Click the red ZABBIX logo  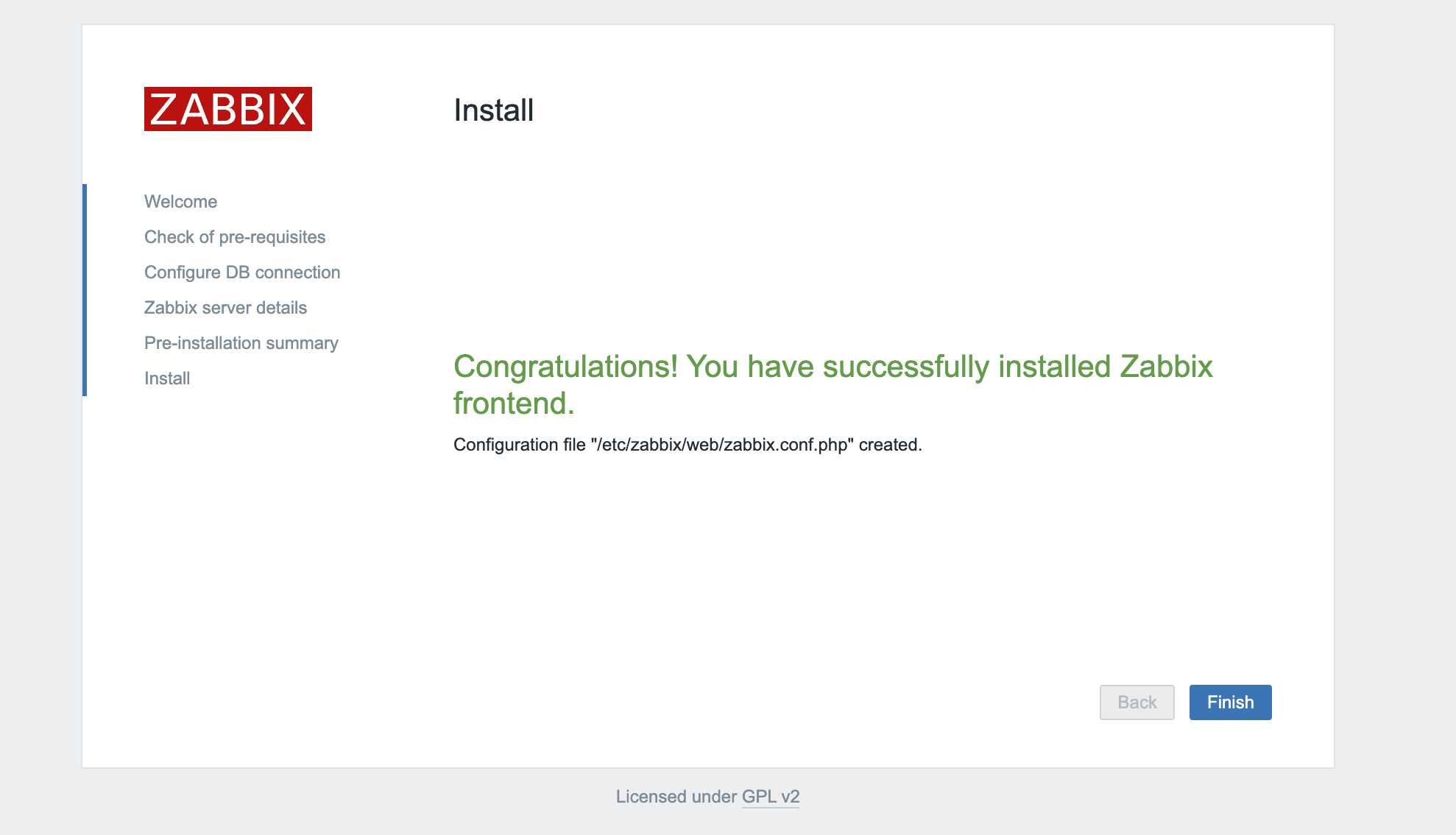pyautogui.click(x=227, y=109)
